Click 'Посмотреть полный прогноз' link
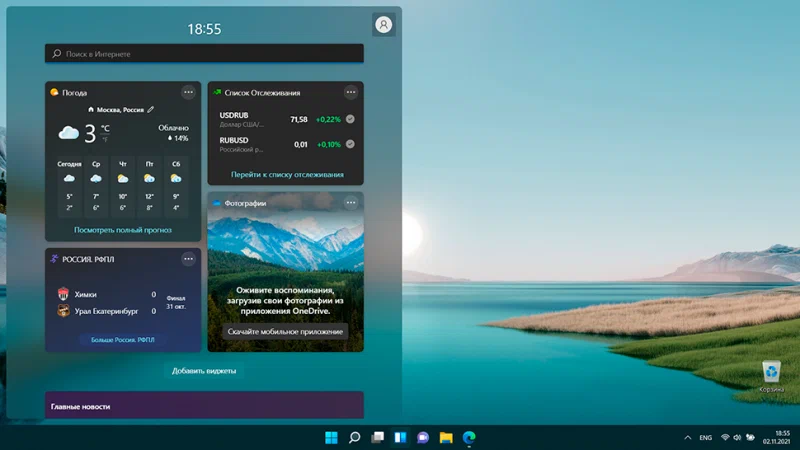Viewport: 800px width, 450px height. click(x=122, y=230)
